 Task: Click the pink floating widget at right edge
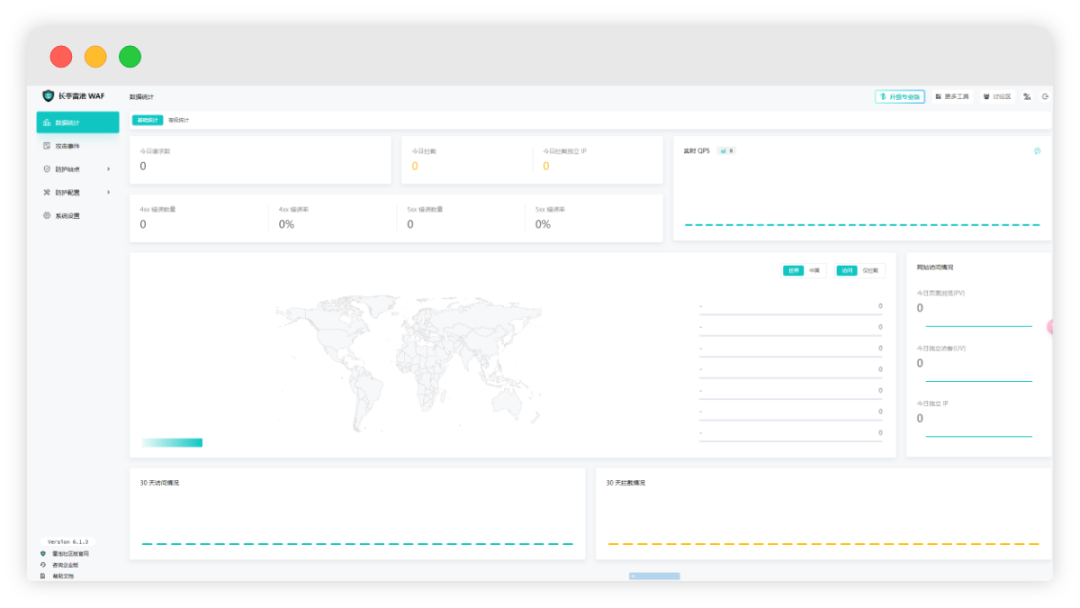tap(1050, 327)
